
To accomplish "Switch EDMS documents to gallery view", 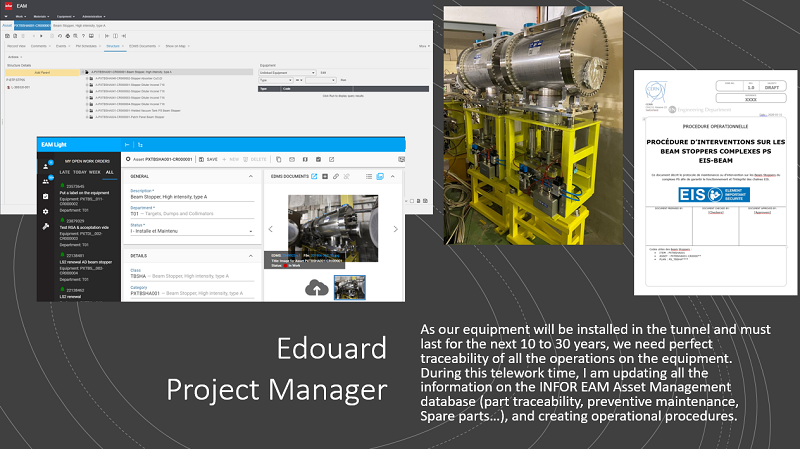I will tap(380, 177).
